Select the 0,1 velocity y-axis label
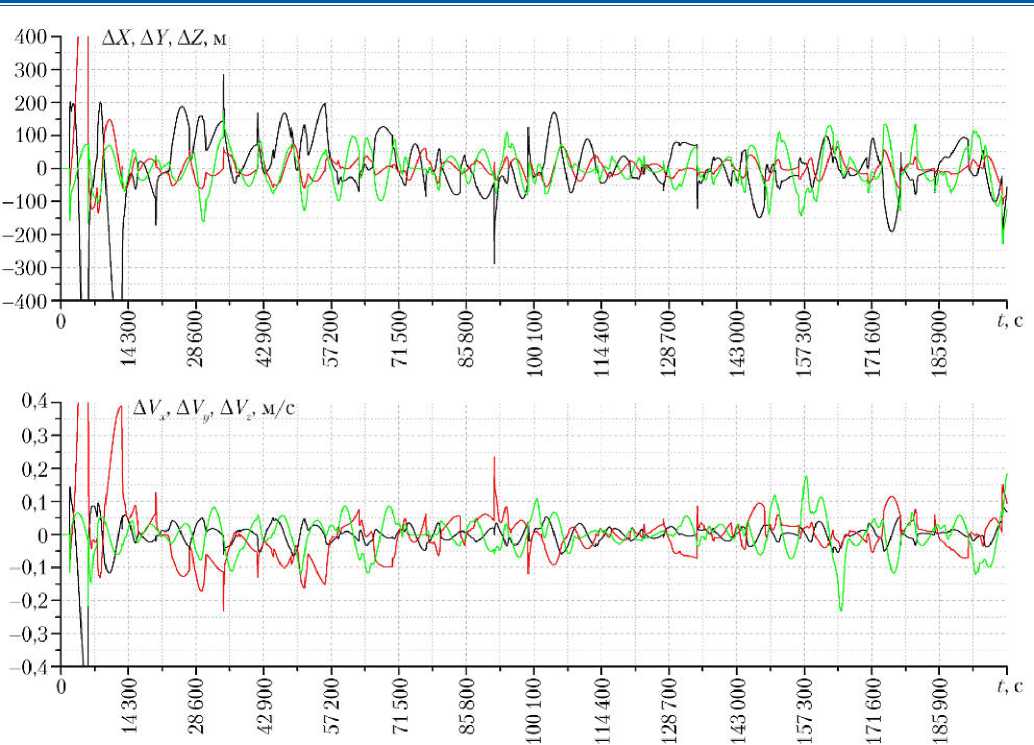1034x745 pixels. tap(34, 502)
